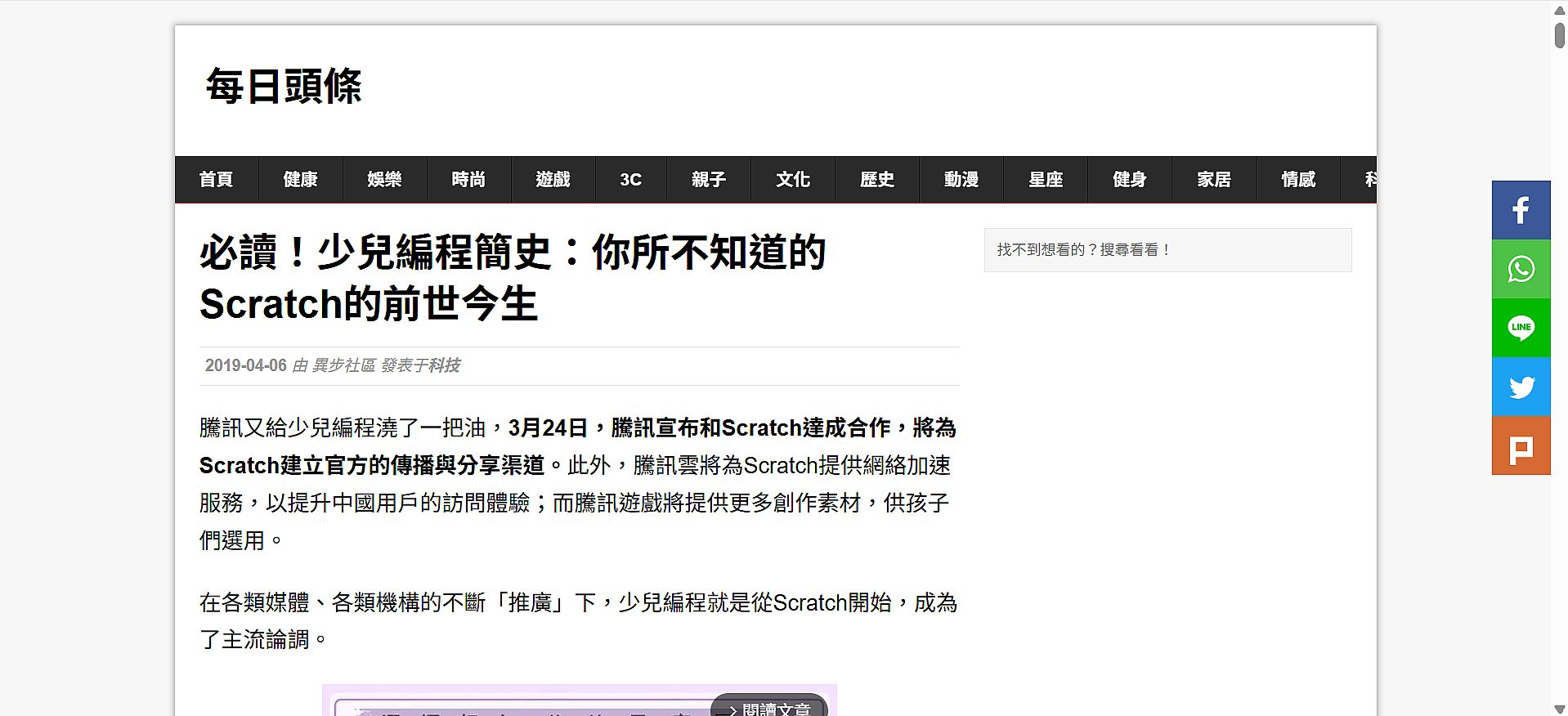
Task: Navigate to the 遊戲 category
Action: [553, 180]
